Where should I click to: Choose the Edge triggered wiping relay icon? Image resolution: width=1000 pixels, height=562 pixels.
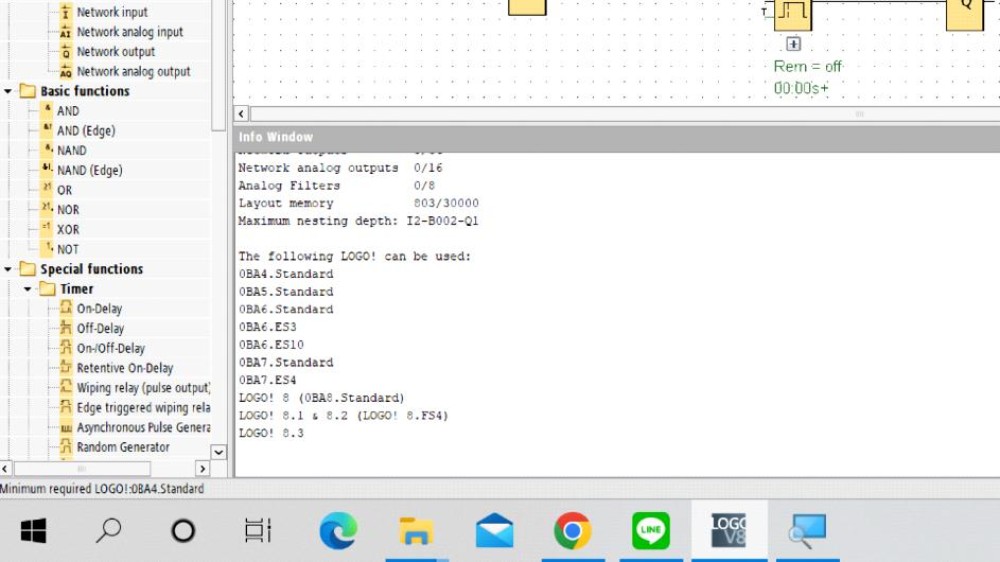(66, 407)
